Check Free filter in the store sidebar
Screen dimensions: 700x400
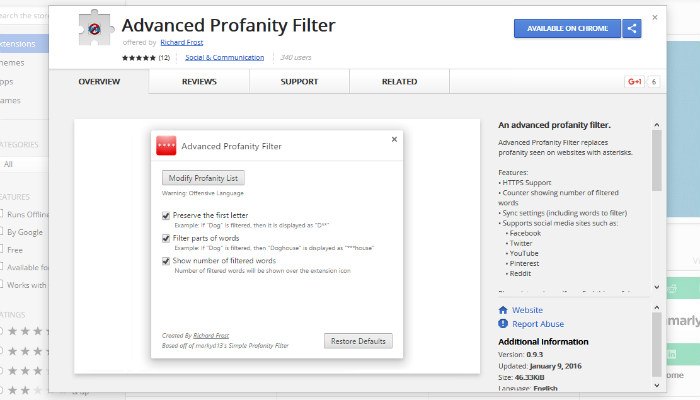[1, 250]
